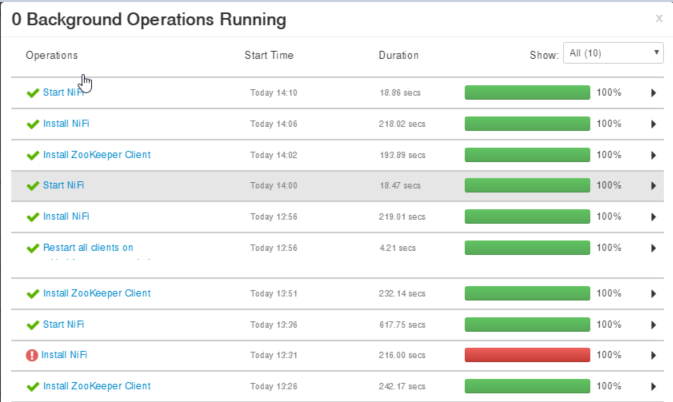673x402 pixels.
Task: Click the red error icon beside Install NiFi
Action: pyautogui.click(x=31, y=355)
